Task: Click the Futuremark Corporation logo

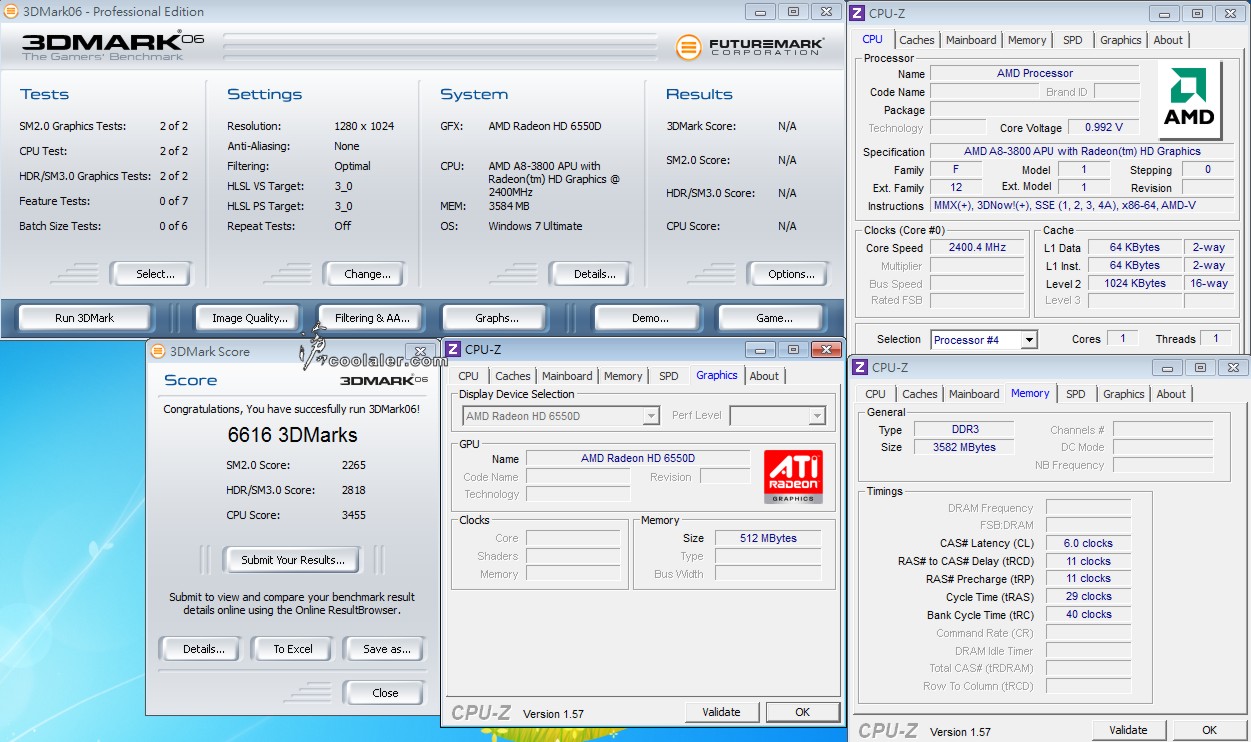Action: (750, 47)
